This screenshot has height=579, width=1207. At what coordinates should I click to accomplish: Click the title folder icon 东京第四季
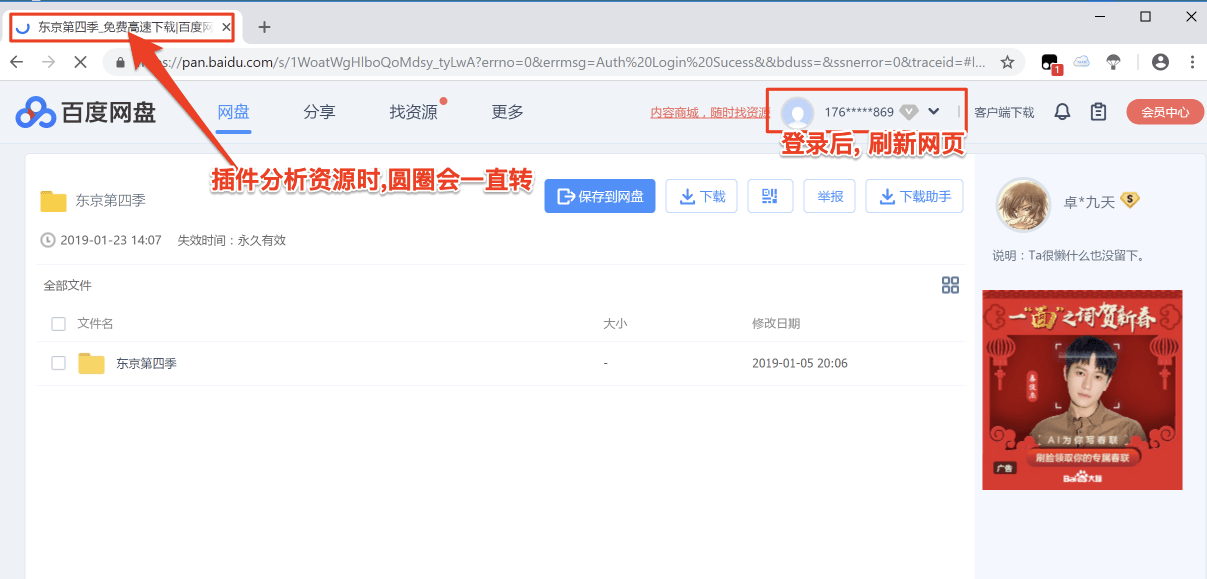pos(54,200)
